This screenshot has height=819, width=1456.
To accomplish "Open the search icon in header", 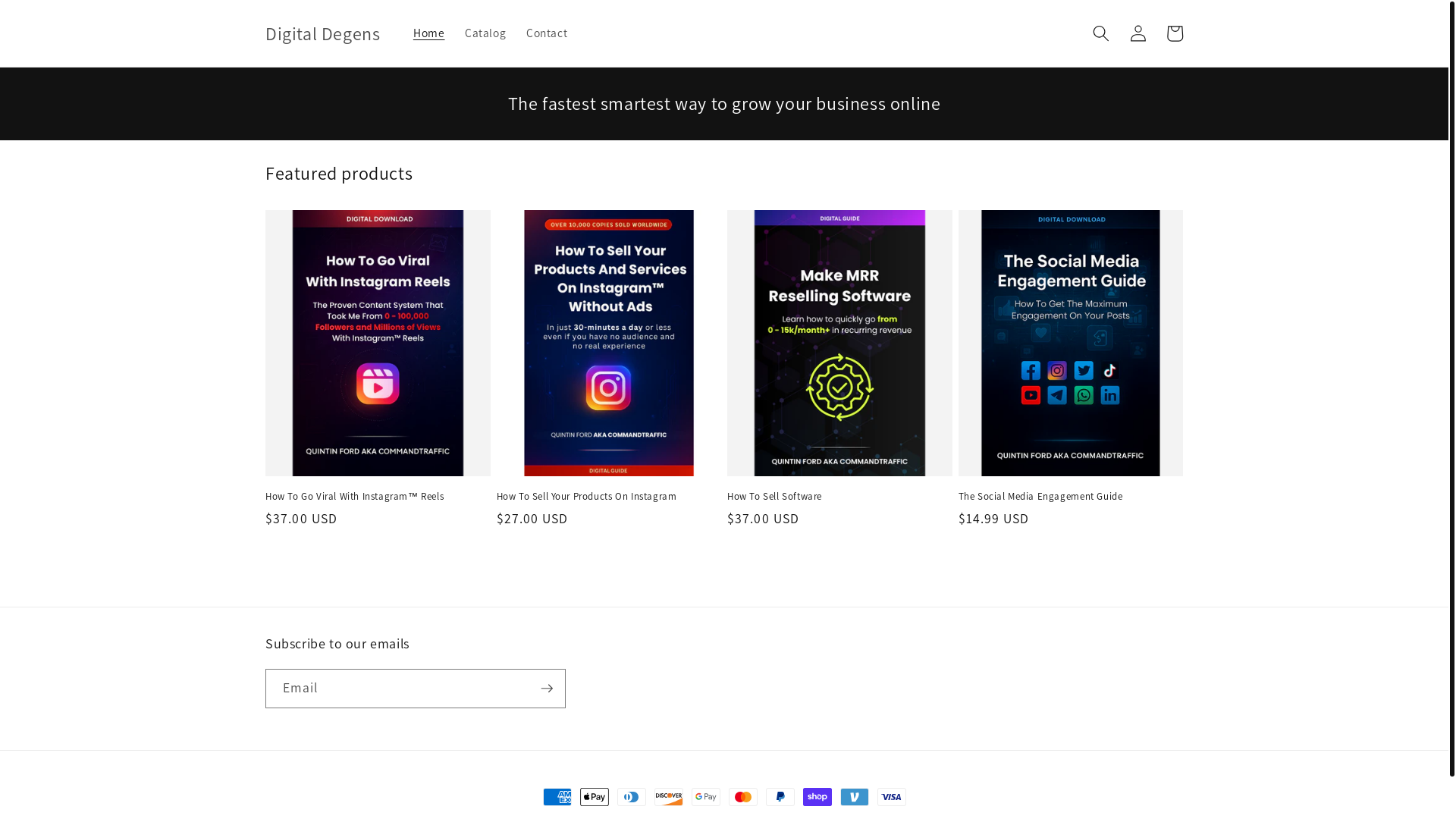I will 1100,33.
